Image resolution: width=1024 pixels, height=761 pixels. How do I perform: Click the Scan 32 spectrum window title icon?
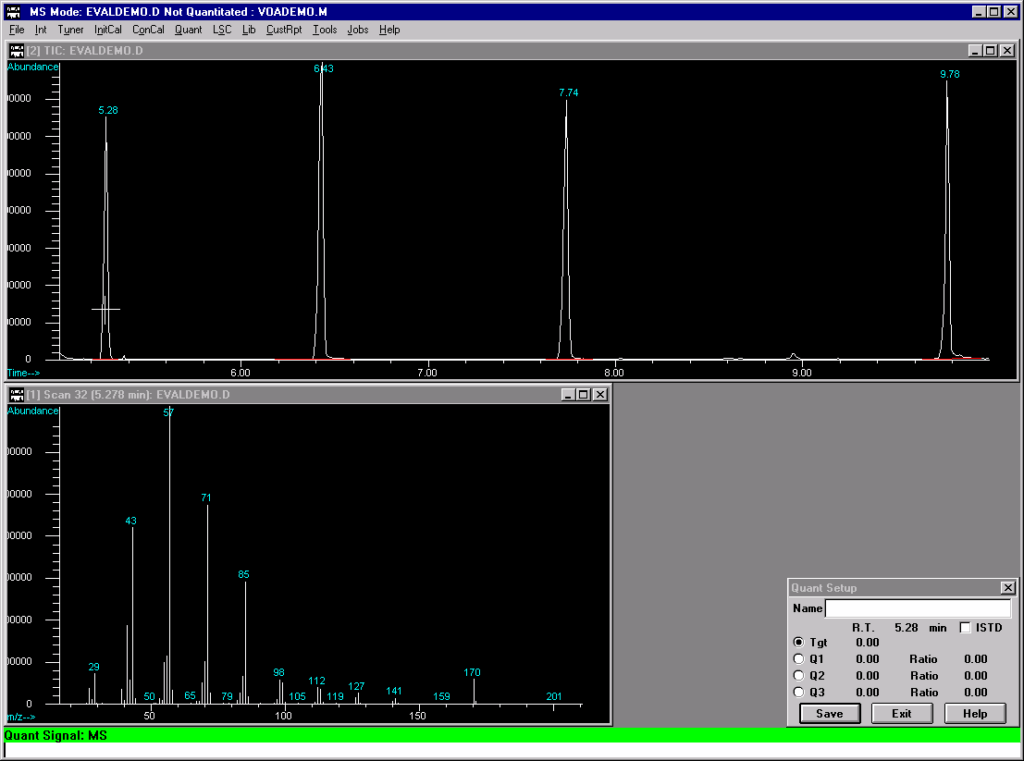[x=14, y=394]
